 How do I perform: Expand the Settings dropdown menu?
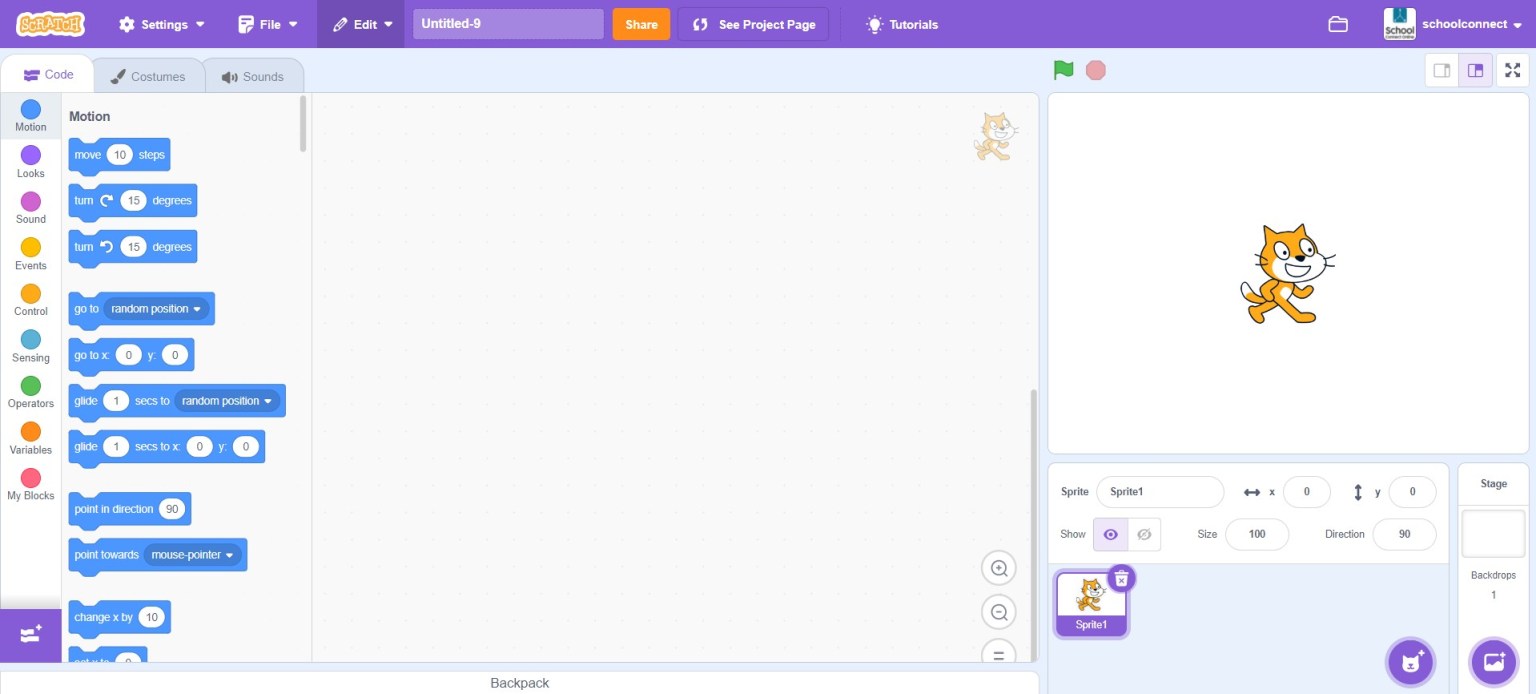(x=162, y=24)
